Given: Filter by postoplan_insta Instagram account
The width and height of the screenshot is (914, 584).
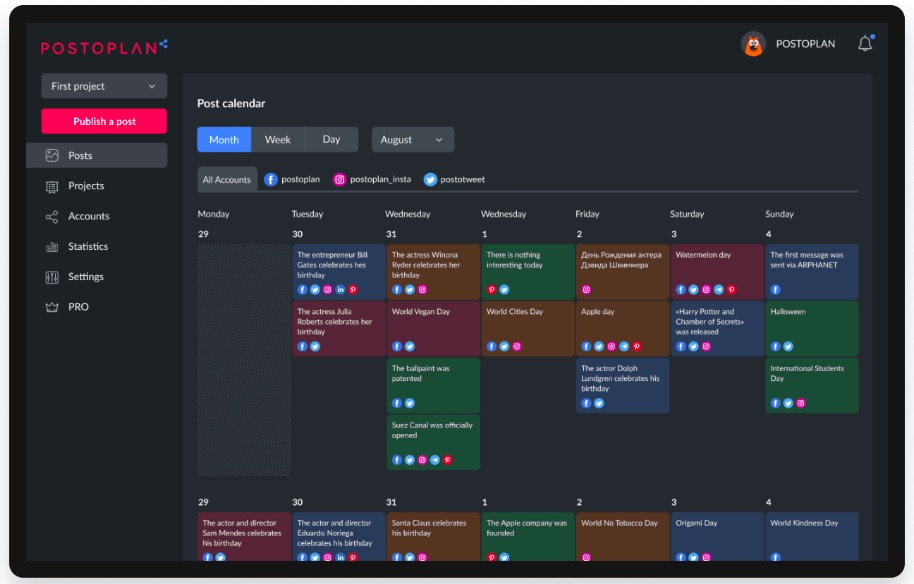Looking at the screenshot, I should click(373, 180).
